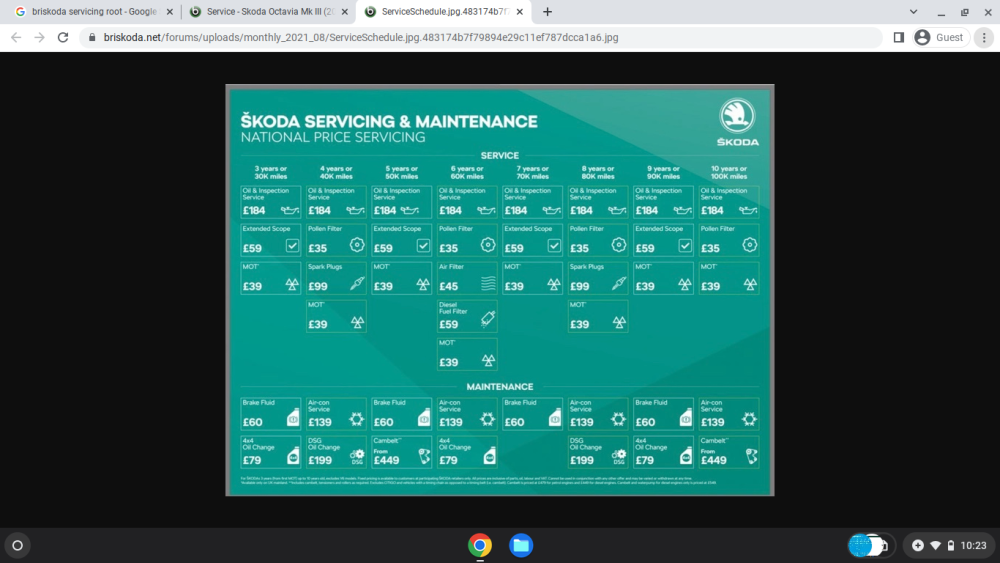Reload the current page

[63, 38]
